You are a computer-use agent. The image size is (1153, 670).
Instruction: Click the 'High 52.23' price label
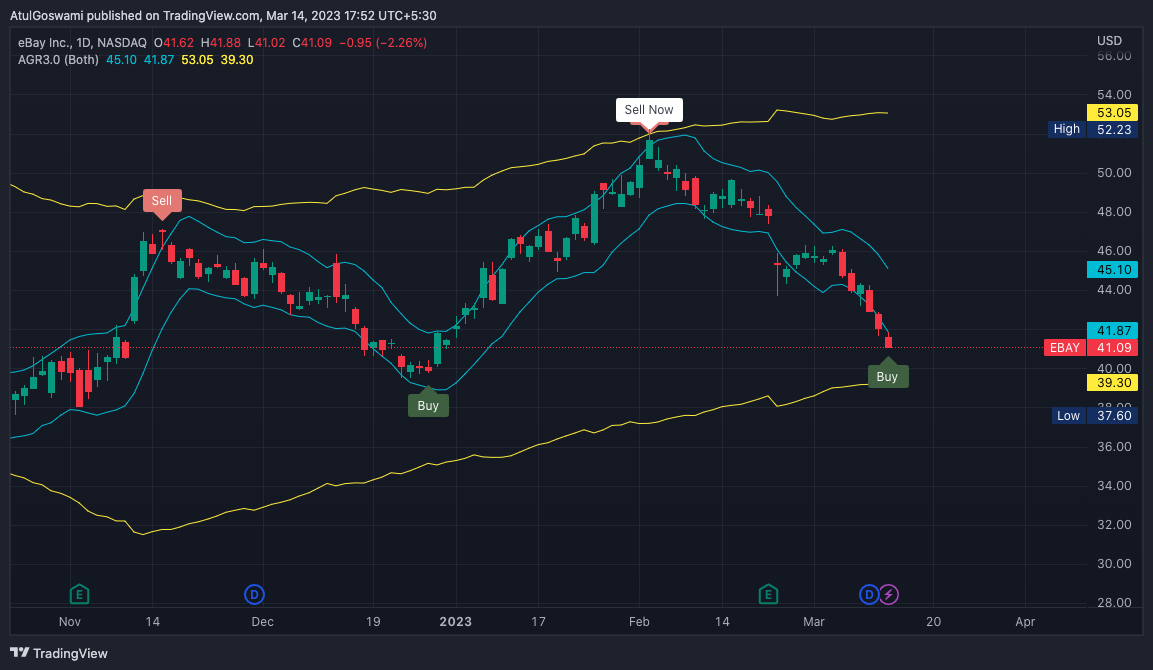click(x=1093, y=129)
